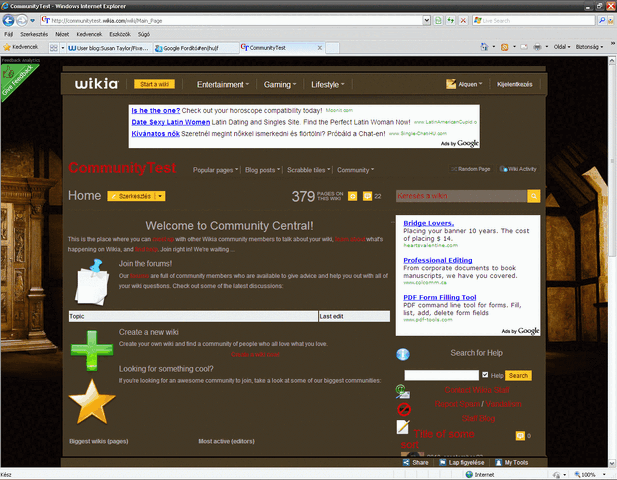The image size is (617, 480).
Task: Switch to the User blog:Susan Taylor tab
Action: pyautogui.click(x=109, y=48)
